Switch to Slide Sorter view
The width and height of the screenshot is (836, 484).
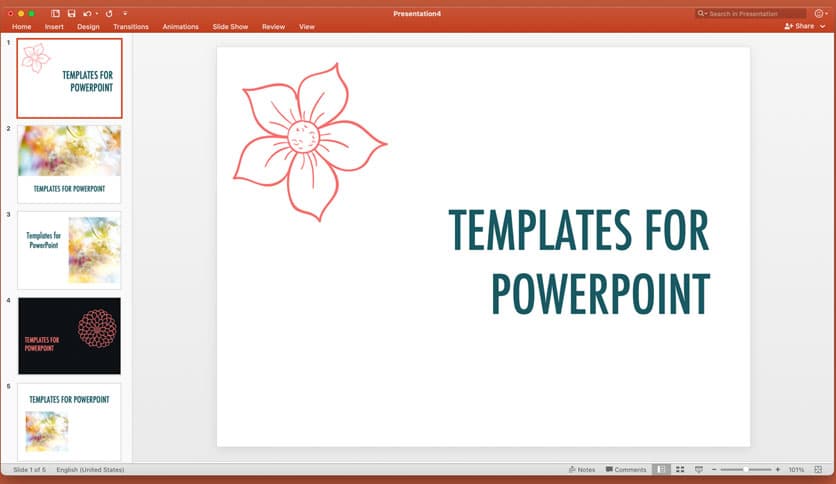680,470
